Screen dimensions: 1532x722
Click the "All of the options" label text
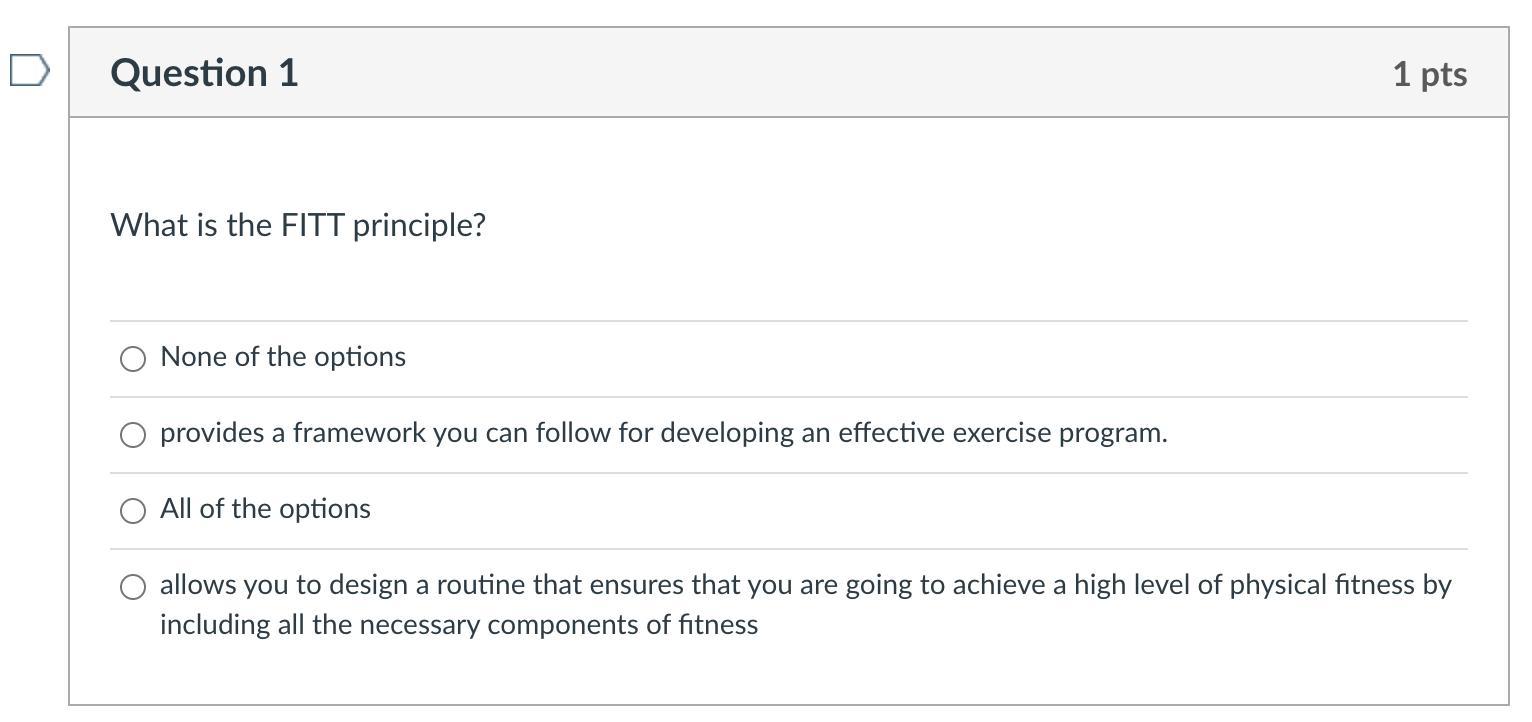point(265,509)
